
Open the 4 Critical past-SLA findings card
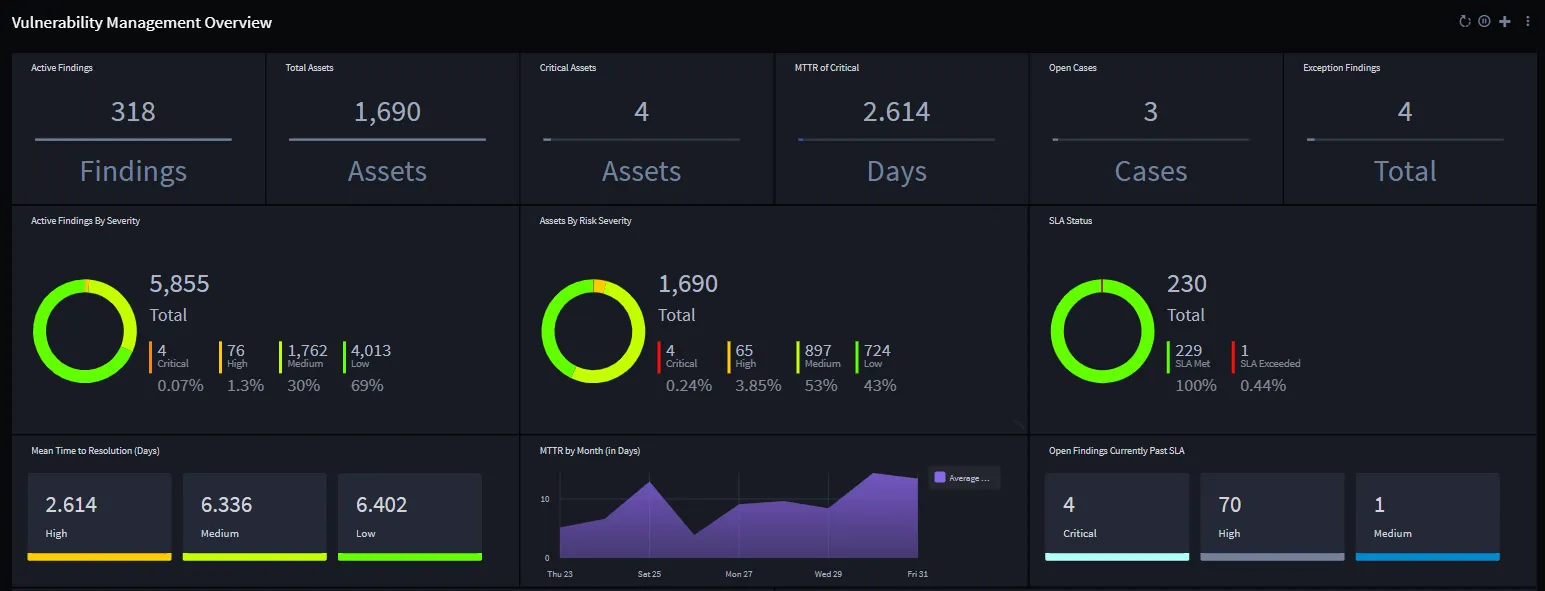click(1117, 517)
